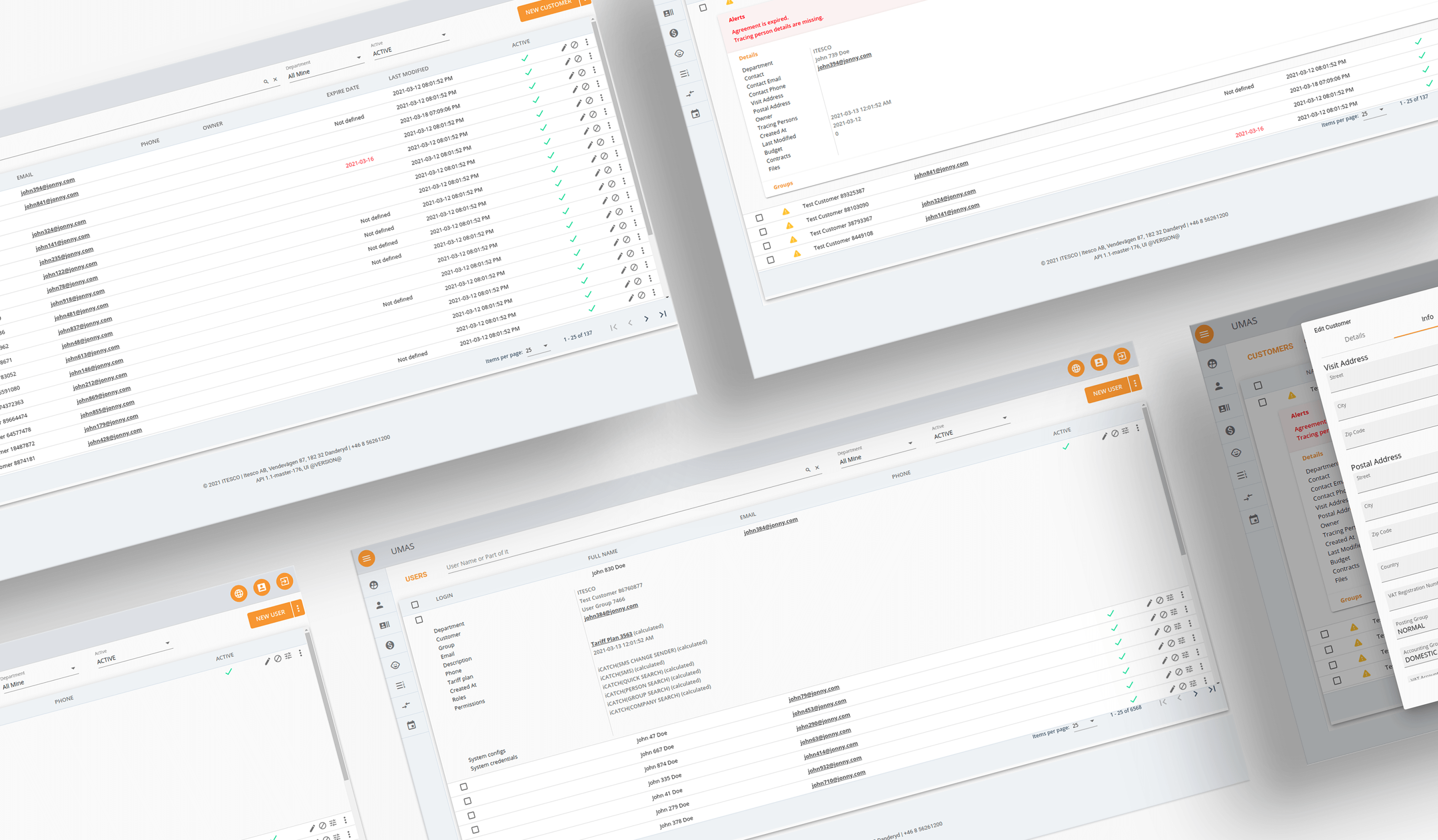Screen dimensions: 1438x840
Task: Click the globe language icon above the central NEW USER button
Action: coord(1076,369)
